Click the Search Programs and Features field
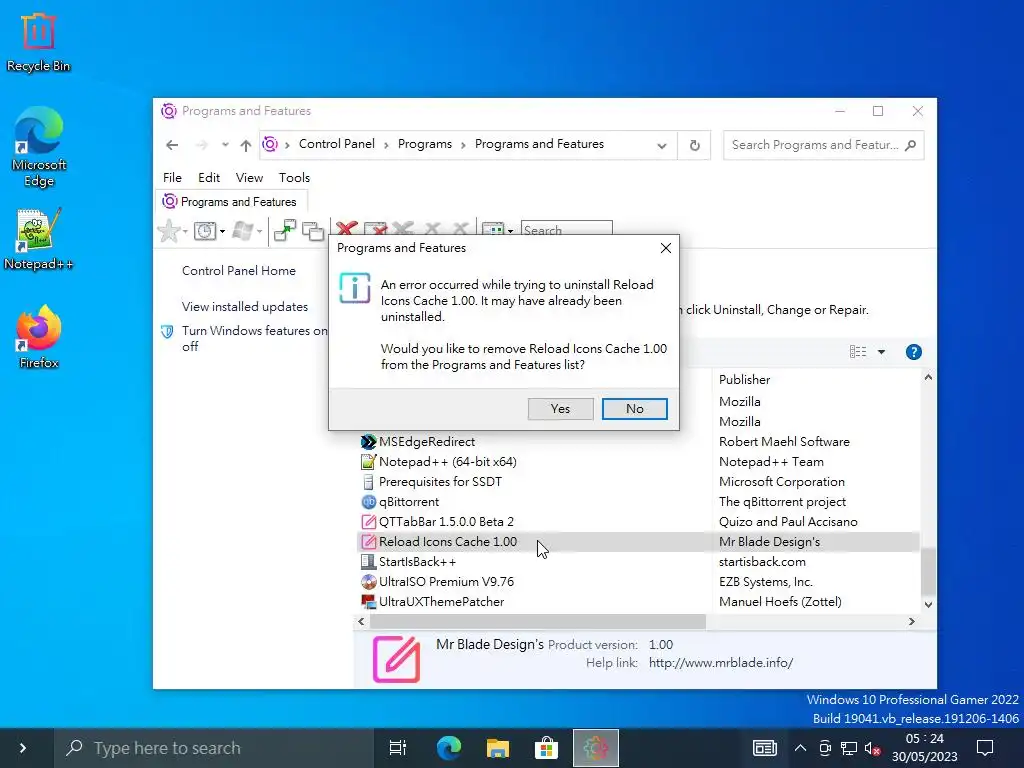The height and width of the screenshot is (768, 1024). pos(823,145)
